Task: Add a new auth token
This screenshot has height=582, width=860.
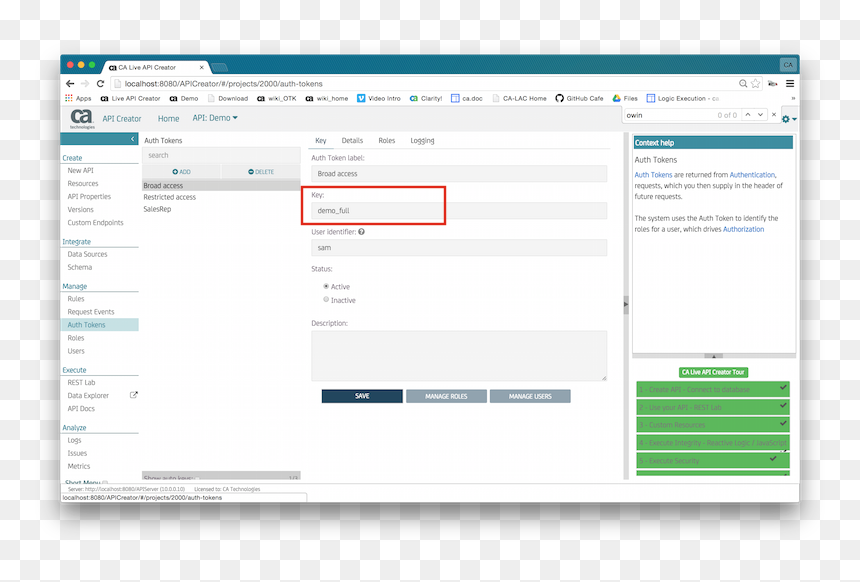Action: pos(182,172)
